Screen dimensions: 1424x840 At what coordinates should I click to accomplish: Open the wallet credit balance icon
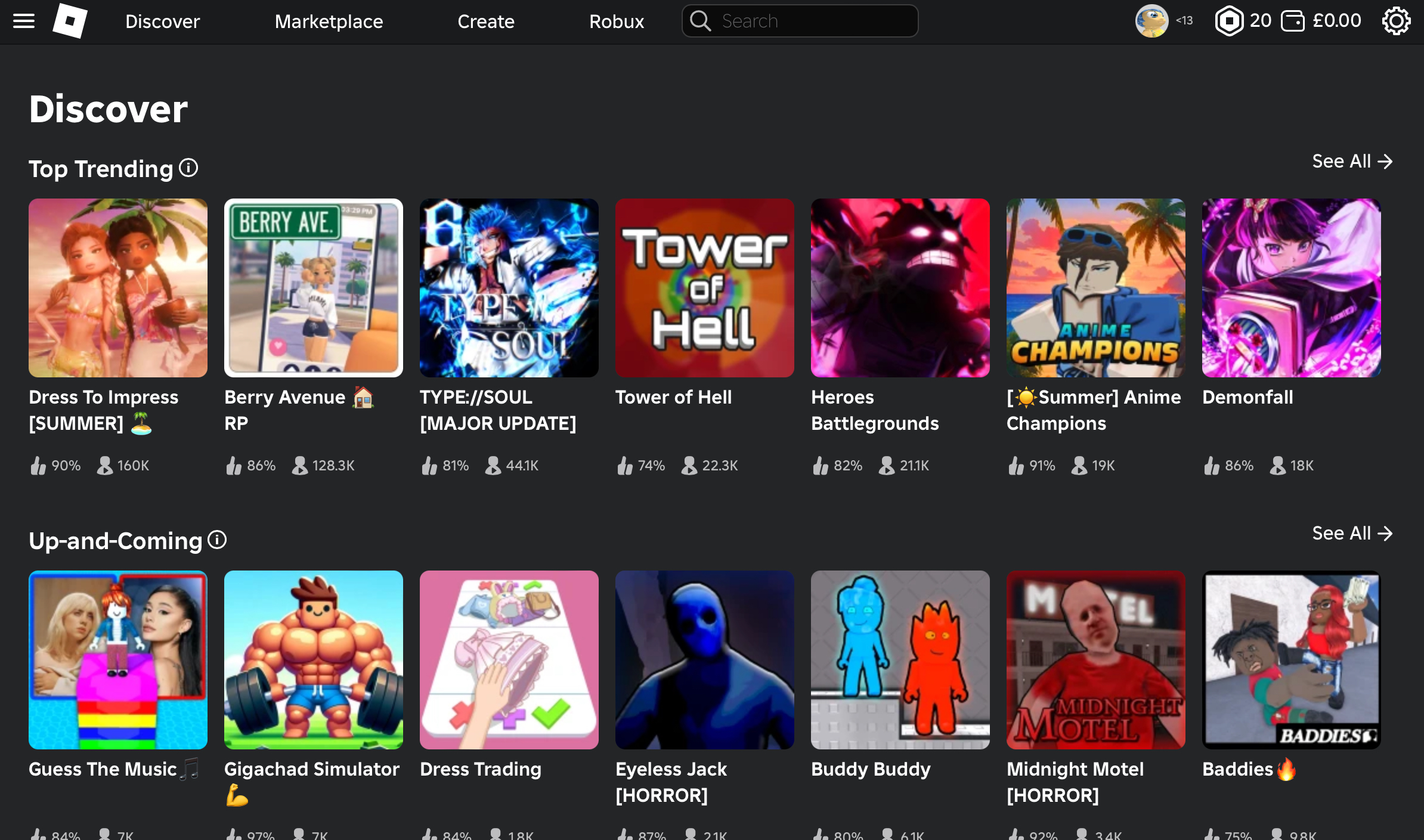(1292, 21)
